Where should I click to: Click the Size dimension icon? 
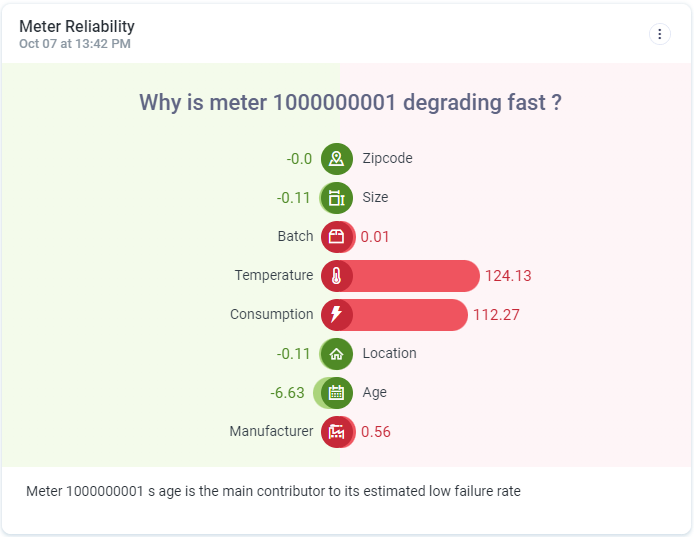(337, 198)
